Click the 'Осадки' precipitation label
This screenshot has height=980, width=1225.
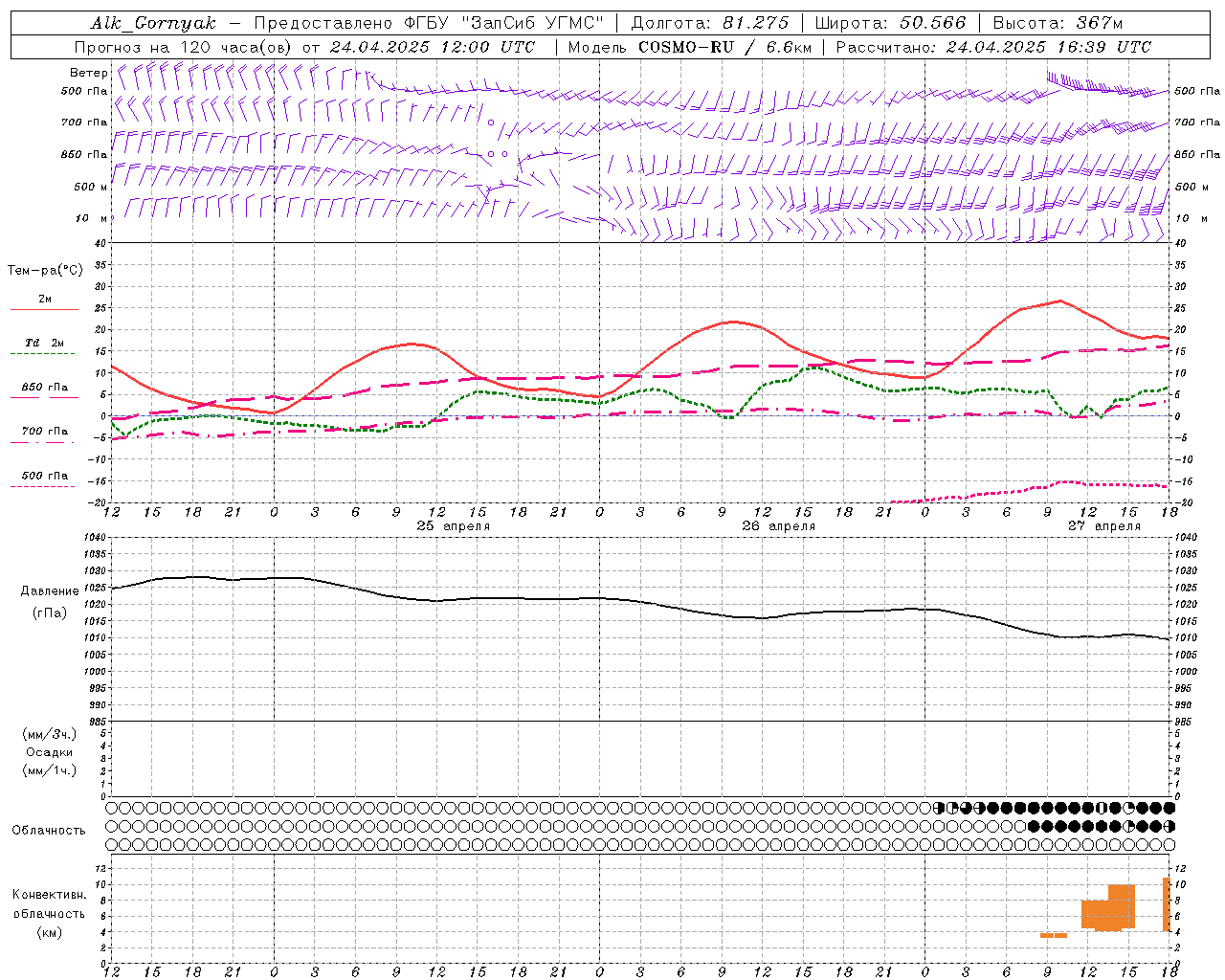click(49, 752)
